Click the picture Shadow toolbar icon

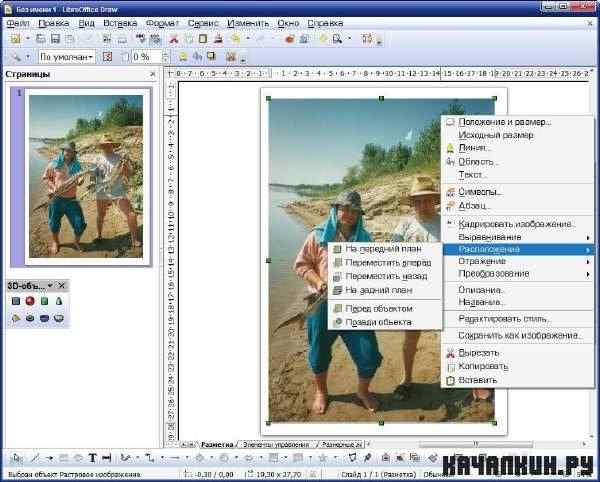[x=211, y=57]
